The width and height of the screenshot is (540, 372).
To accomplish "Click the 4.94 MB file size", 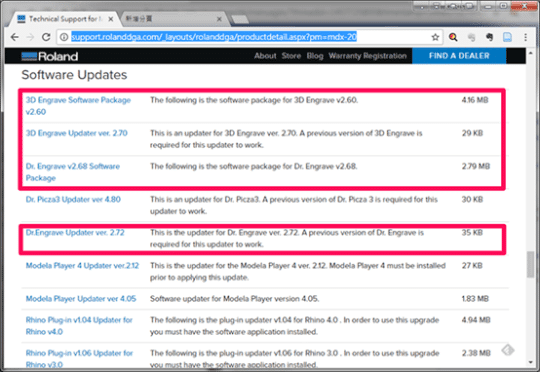I will click(476, 320).
